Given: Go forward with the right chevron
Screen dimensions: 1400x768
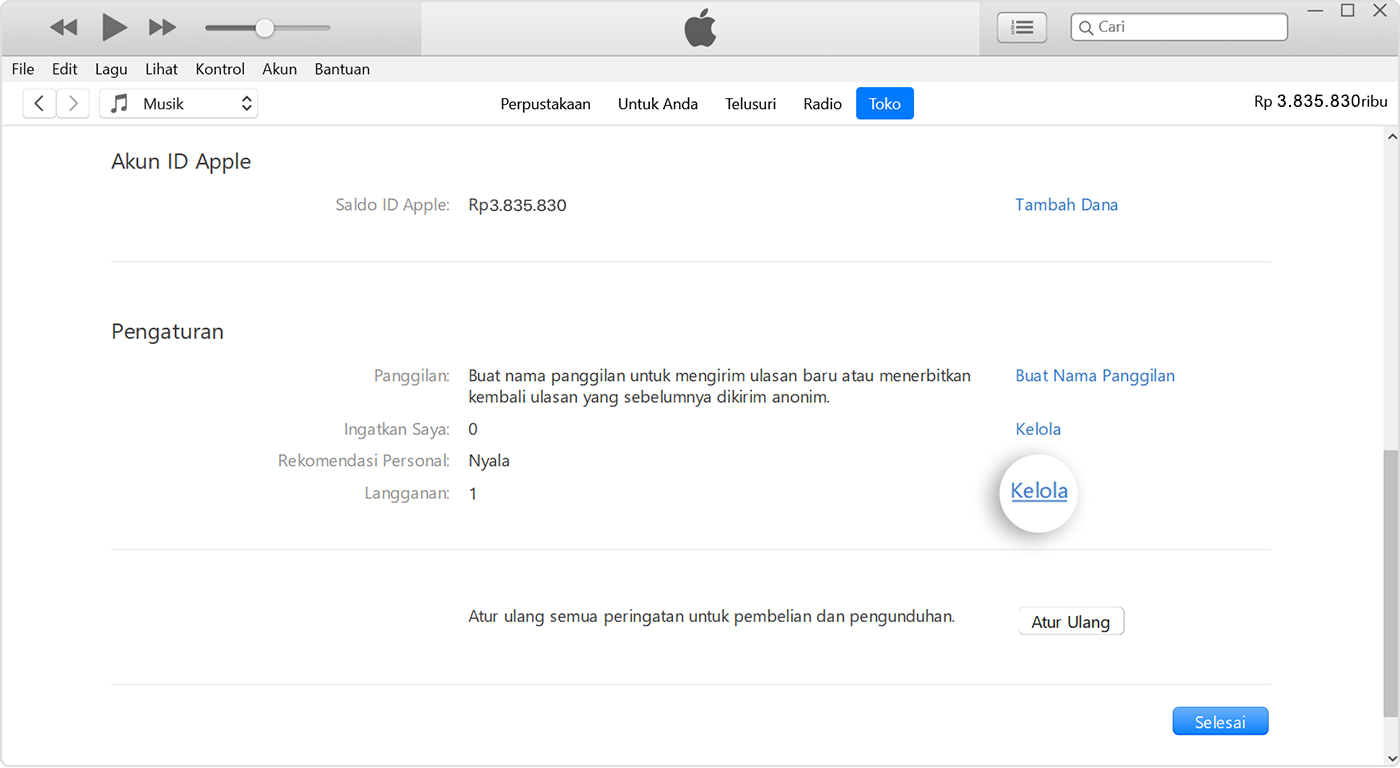Looking at the screenshot, I should (x=73, y=103).
